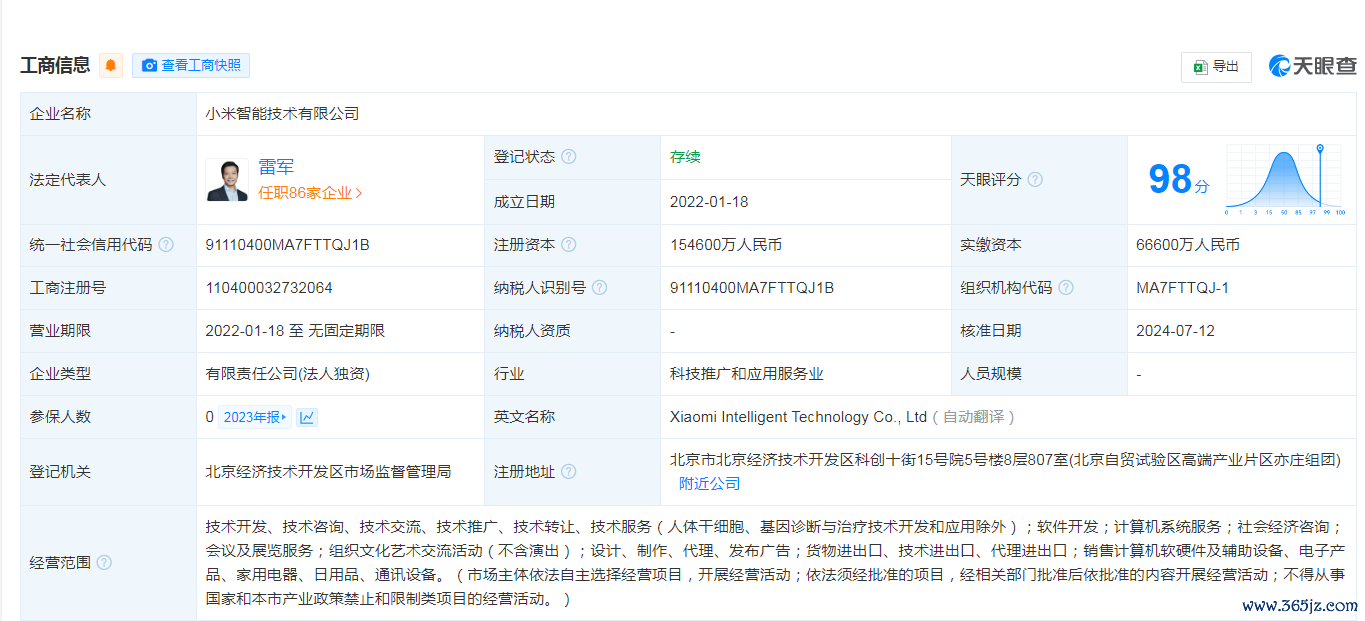The width and height of the screenshot is (1365, 621).
Task: Click the trend chart icon beside 2023年报
Action: tap(307, 417)
